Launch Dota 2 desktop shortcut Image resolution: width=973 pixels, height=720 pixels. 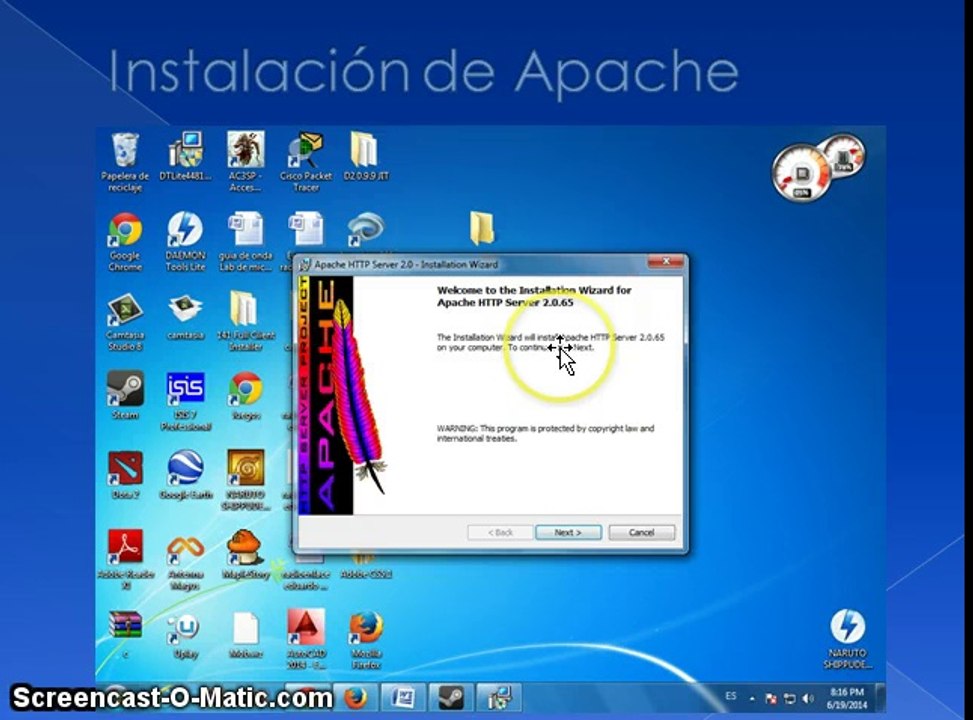coord(125,475)
